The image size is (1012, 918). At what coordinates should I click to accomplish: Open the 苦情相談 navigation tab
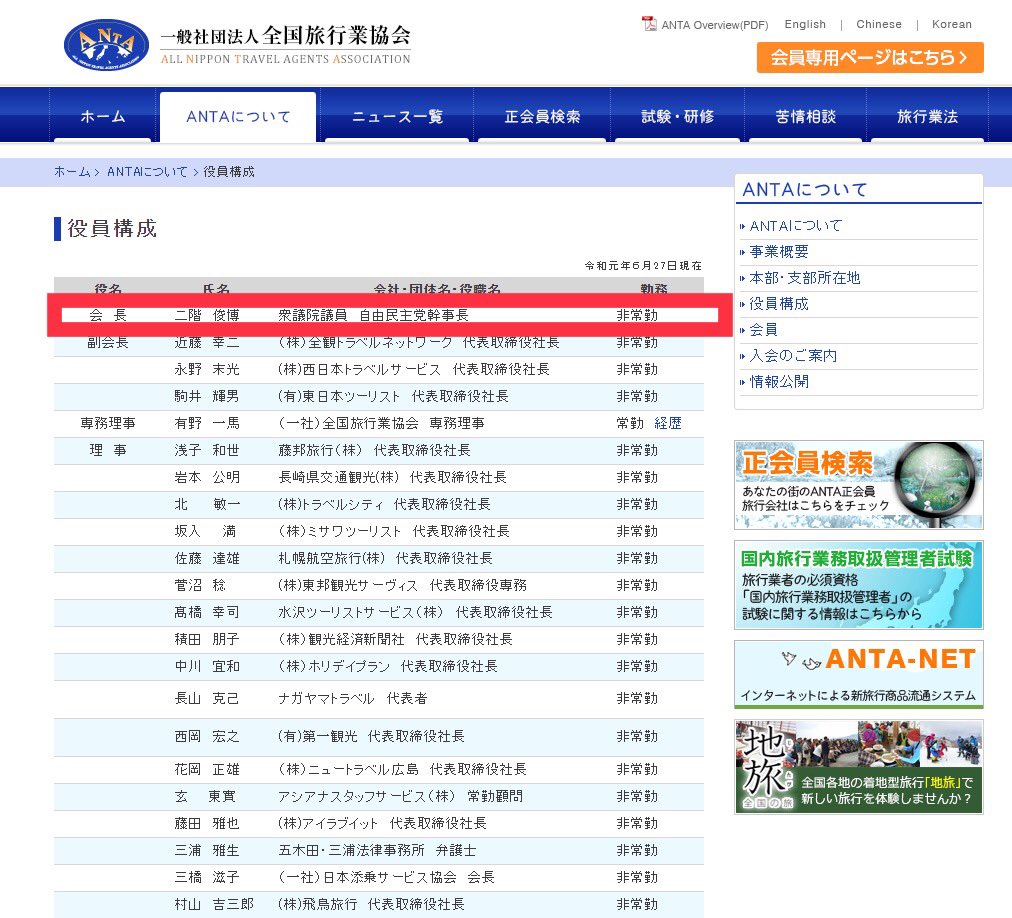tap(805, 116)
